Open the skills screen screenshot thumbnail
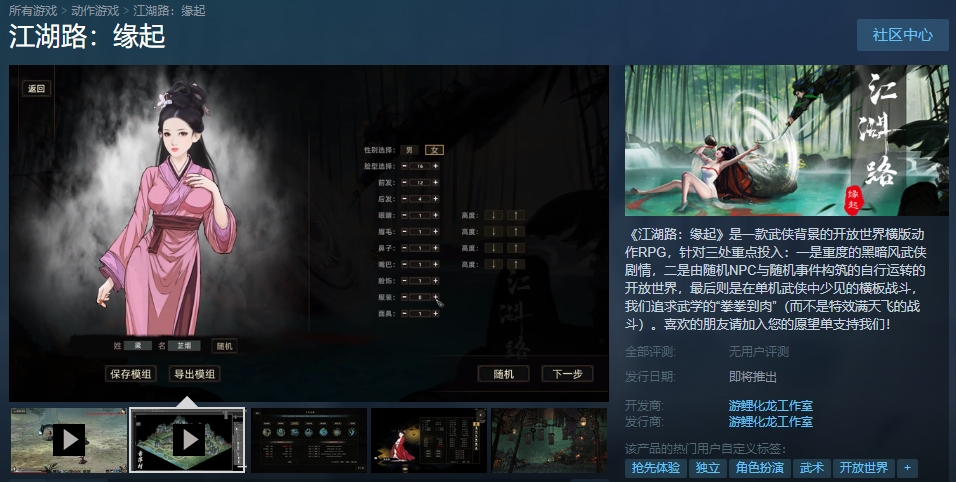The height and width of the screenshot is (482, 956). click(309, 440)
